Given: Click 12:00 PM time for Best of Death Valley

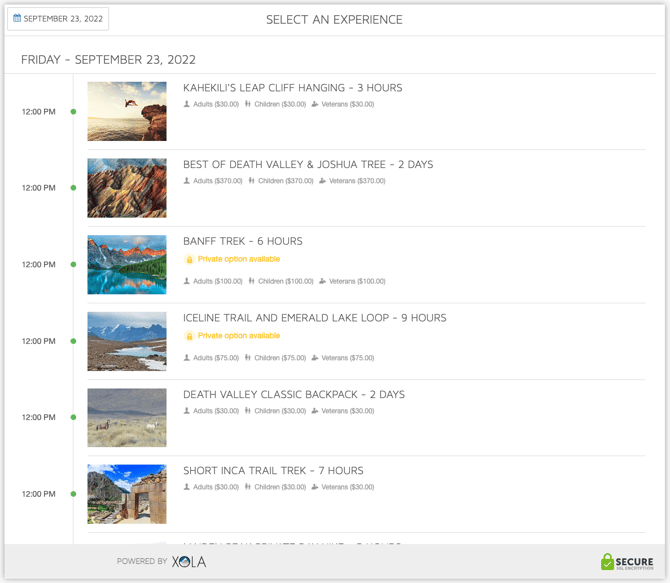Looking at the screenshot, I should tap(39, 188).
